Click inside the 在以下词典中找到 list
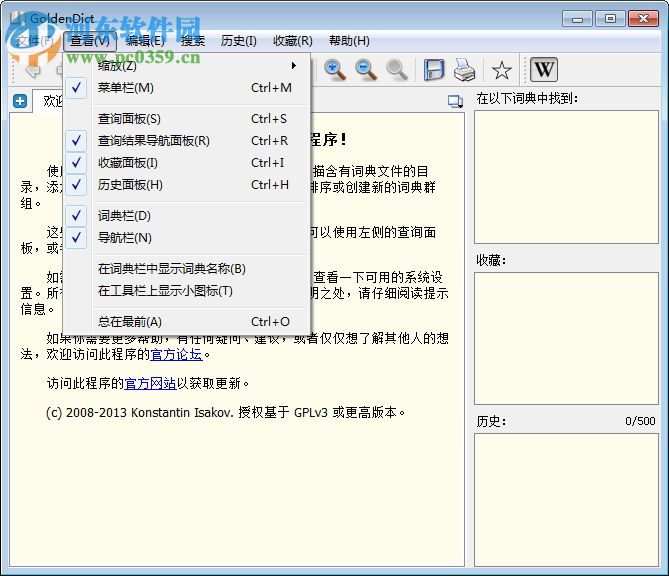 (x=566, y=177)
